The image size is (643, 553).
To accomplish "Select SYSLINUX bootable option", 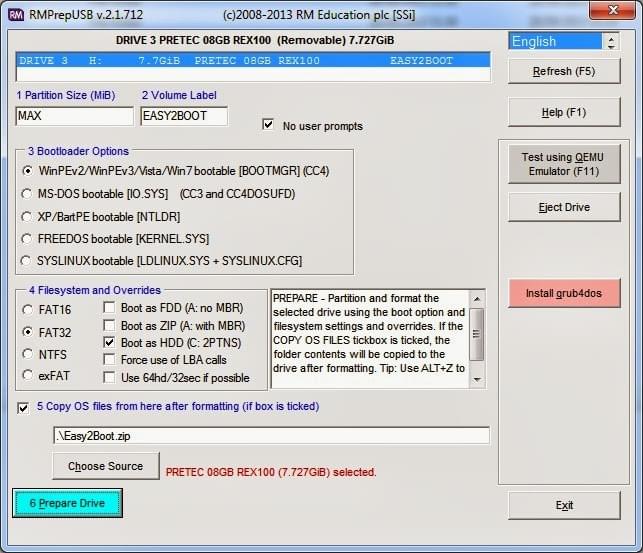I will (x=26, y=261).
